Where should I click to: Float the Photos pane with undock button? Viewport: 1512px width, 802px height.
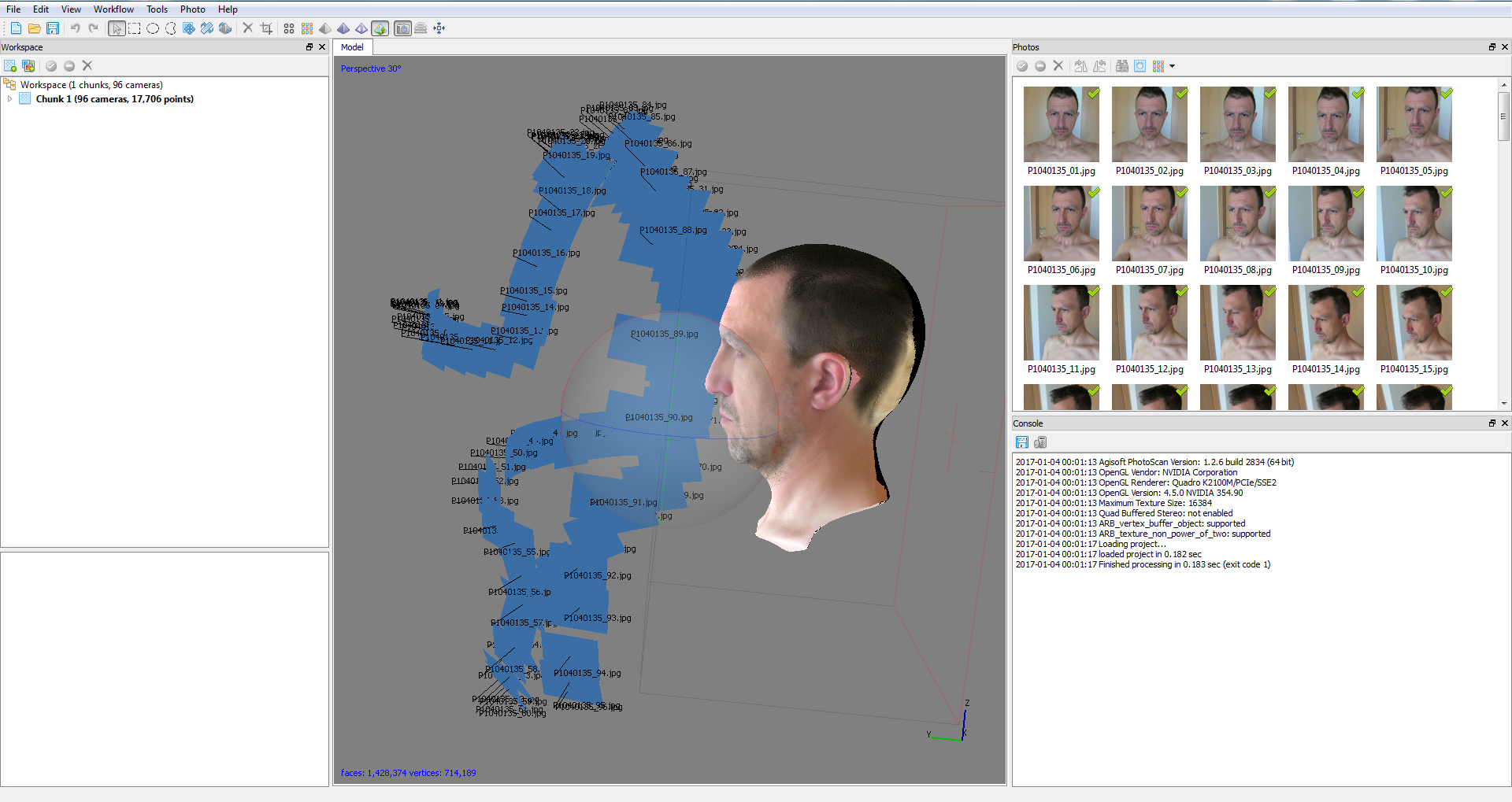pos(1492,47)
